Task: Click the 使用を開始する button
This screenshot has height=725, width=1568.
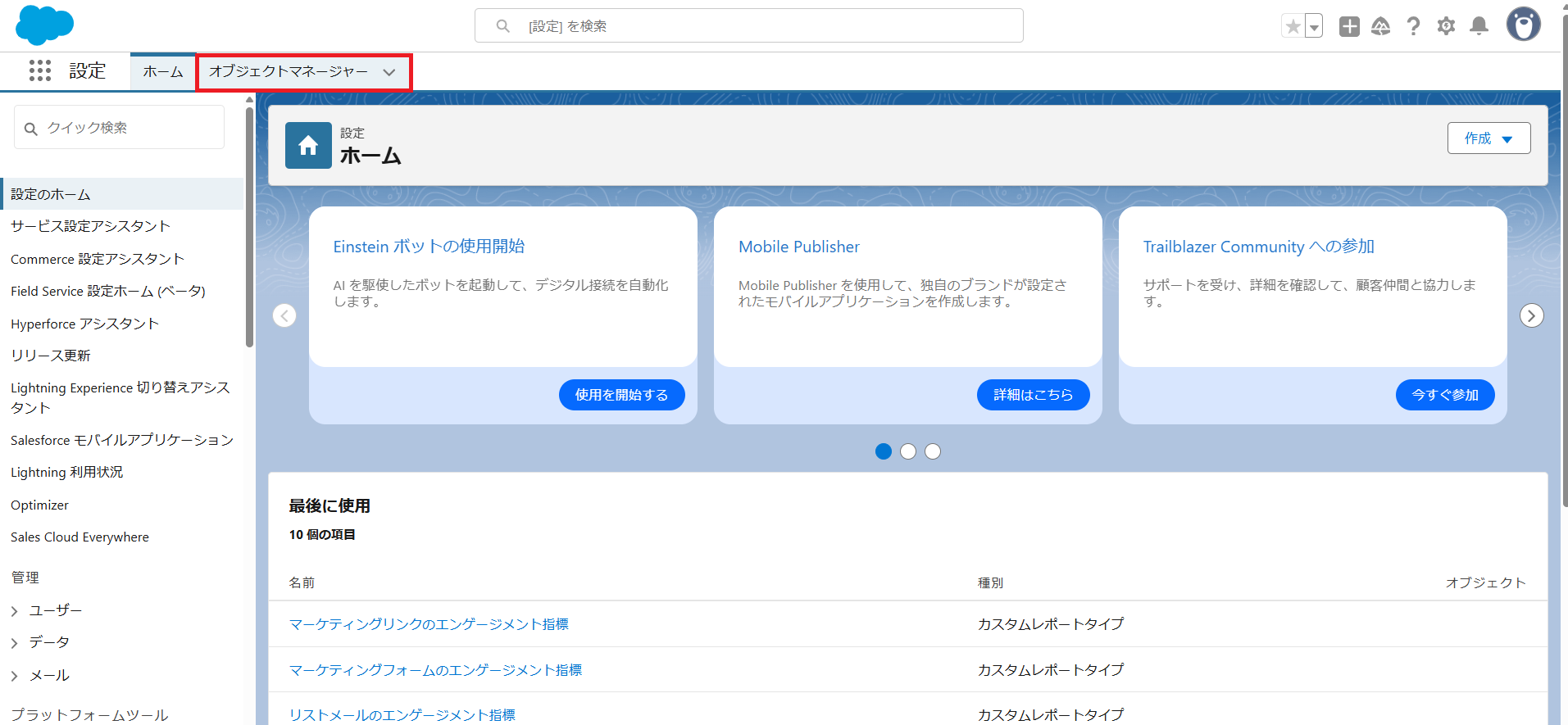Action: [x=622, y=395]
